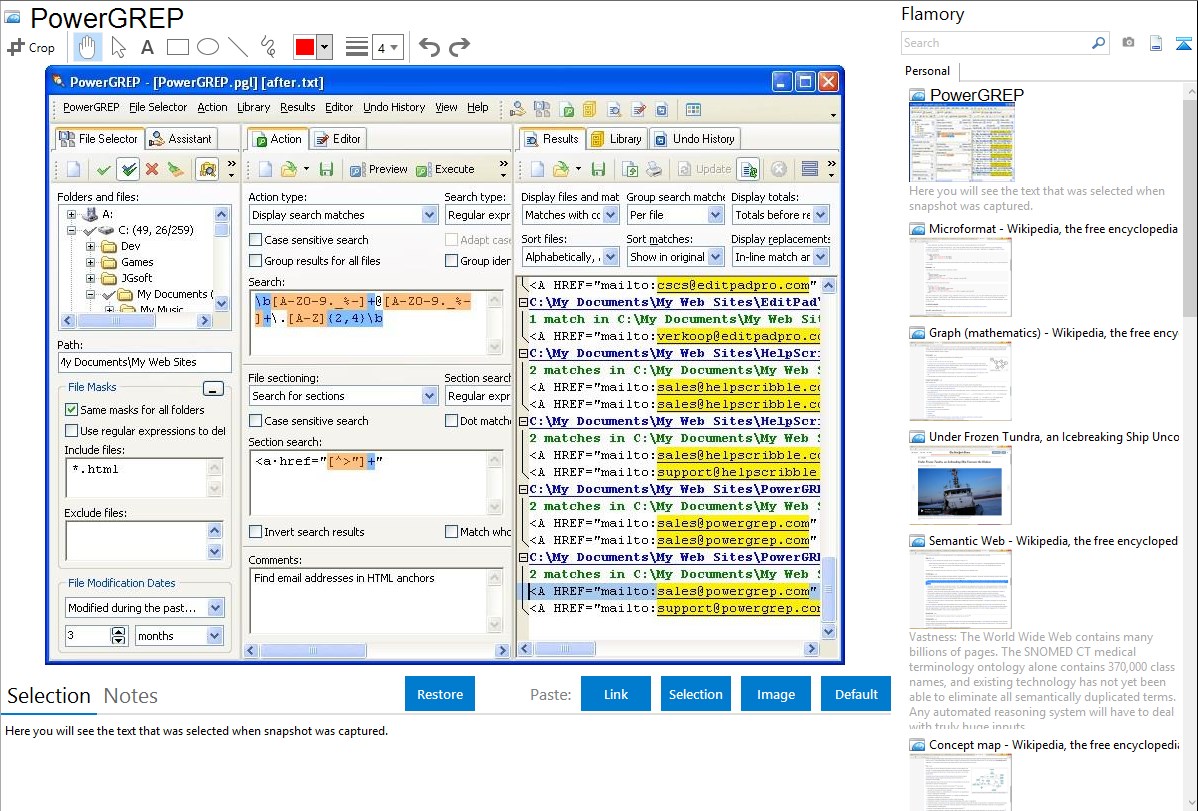This screenshot has width=1198, height=811.
Task: Activate the hand pan tool
Action: click(87, 47)
